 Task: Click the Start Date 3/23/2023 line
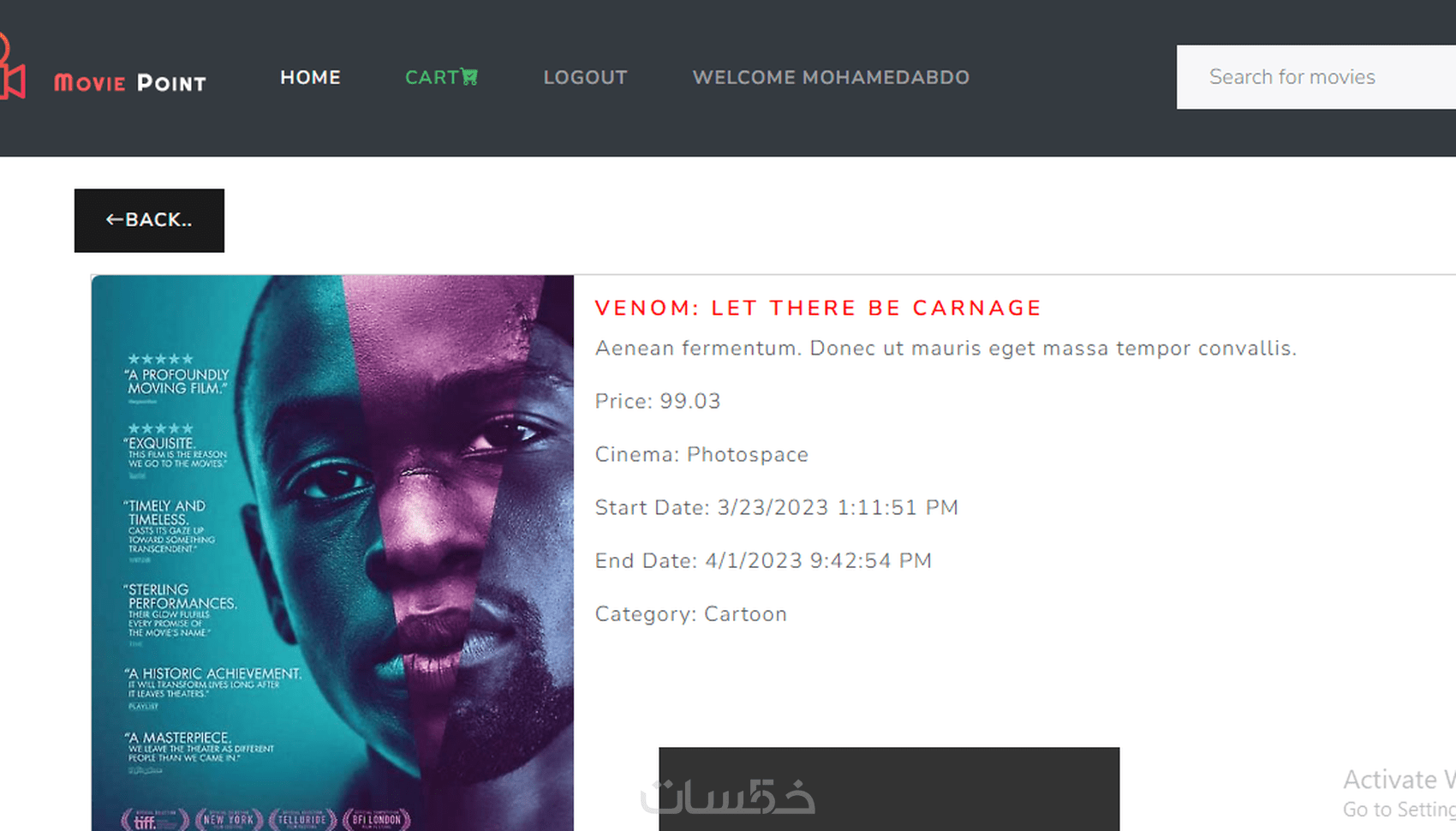pyautogui.click(x=777, y=508)
